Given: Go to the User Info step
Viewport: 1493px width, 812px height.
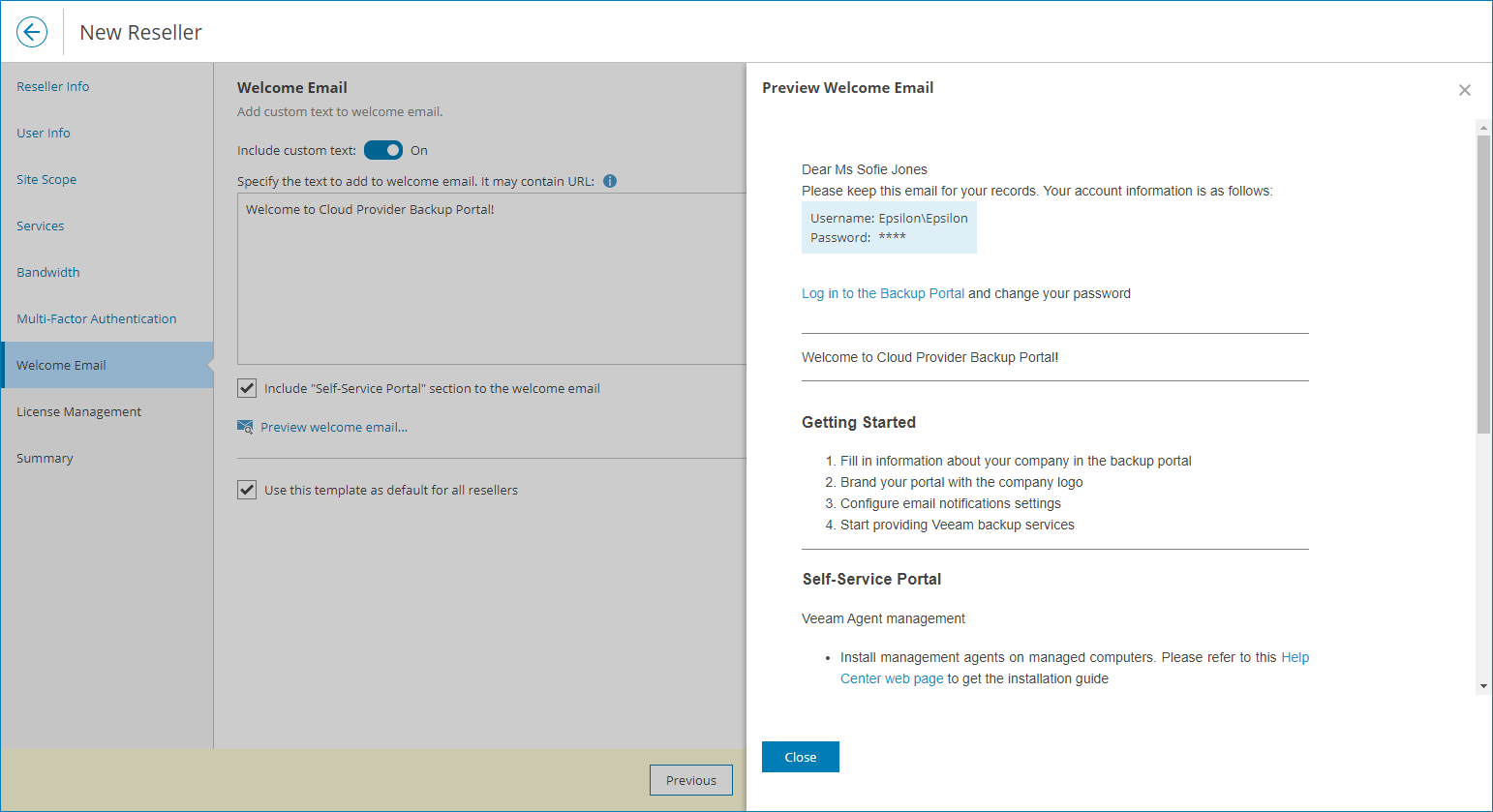Looking at the screenshot, I should pos(44,133).
